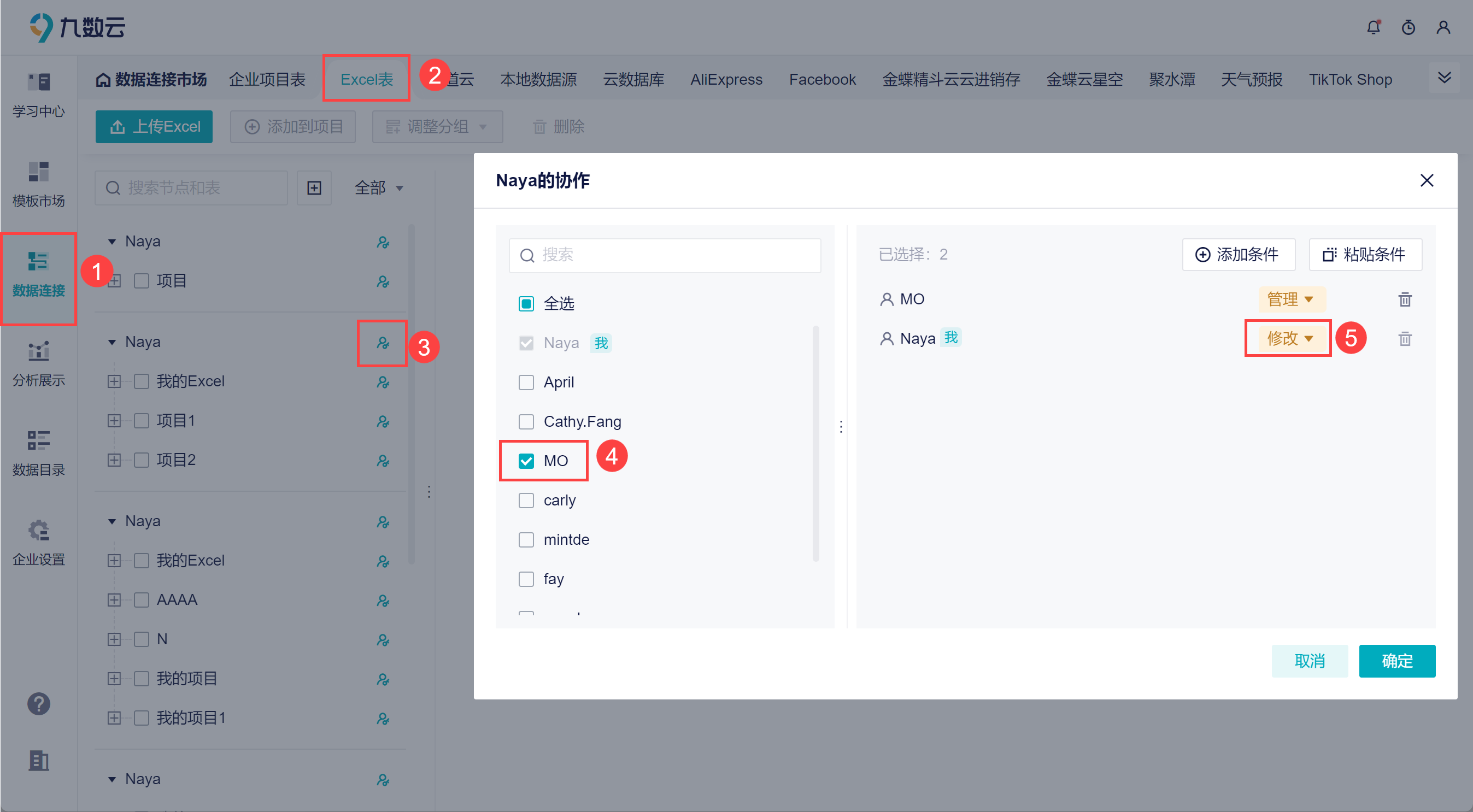Click the 添加到项目 button
The image size is (1473, 812).
pos(293,126)
